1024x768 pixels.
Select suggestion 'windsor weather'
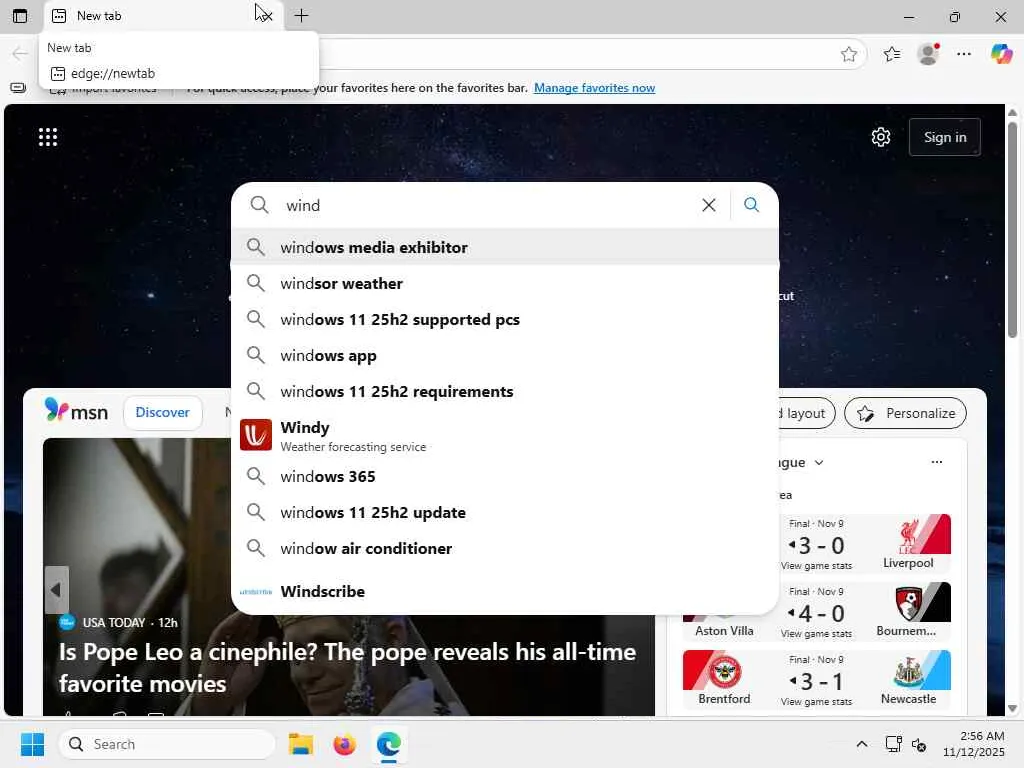click(x=505, y=283)
